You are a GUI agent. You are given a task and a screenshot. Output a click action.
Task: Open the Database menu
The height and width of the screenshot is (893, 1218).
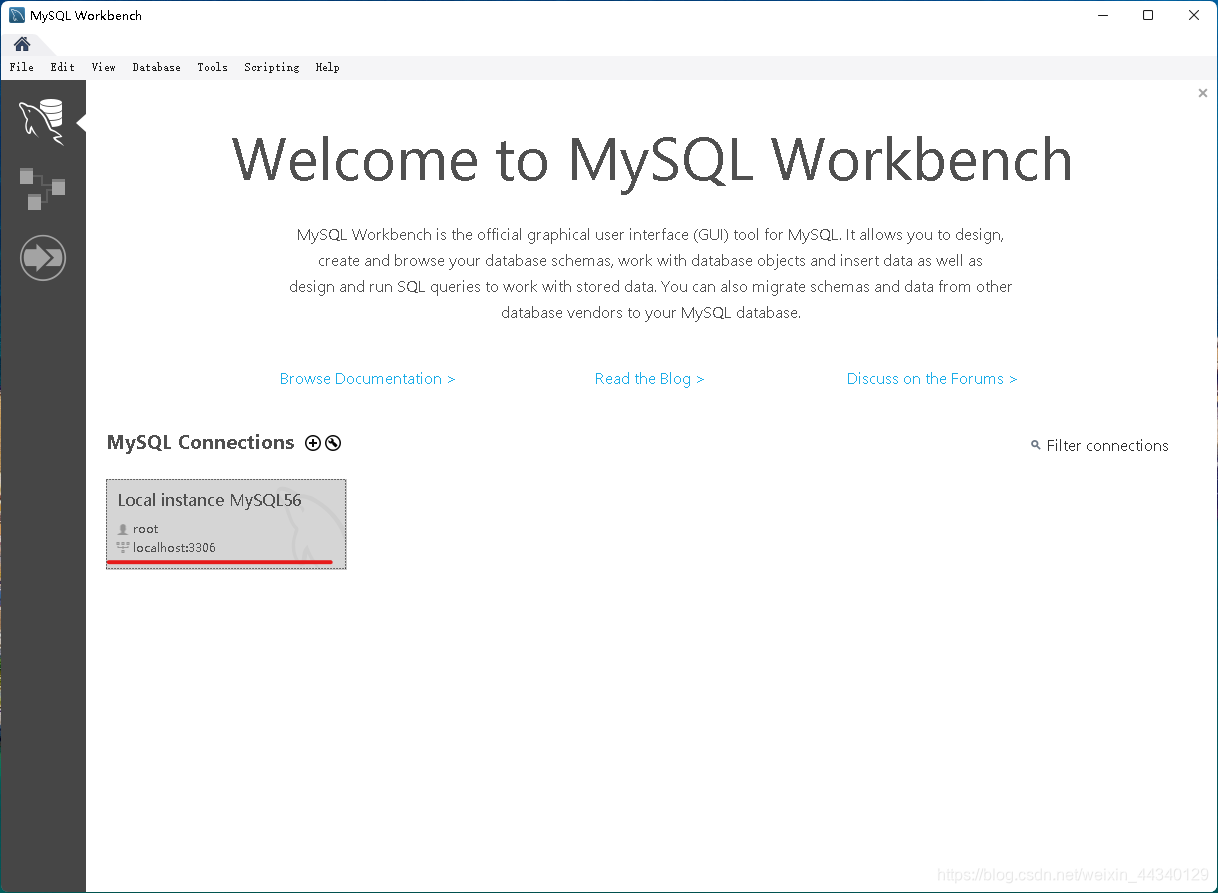tap(156, 67)
